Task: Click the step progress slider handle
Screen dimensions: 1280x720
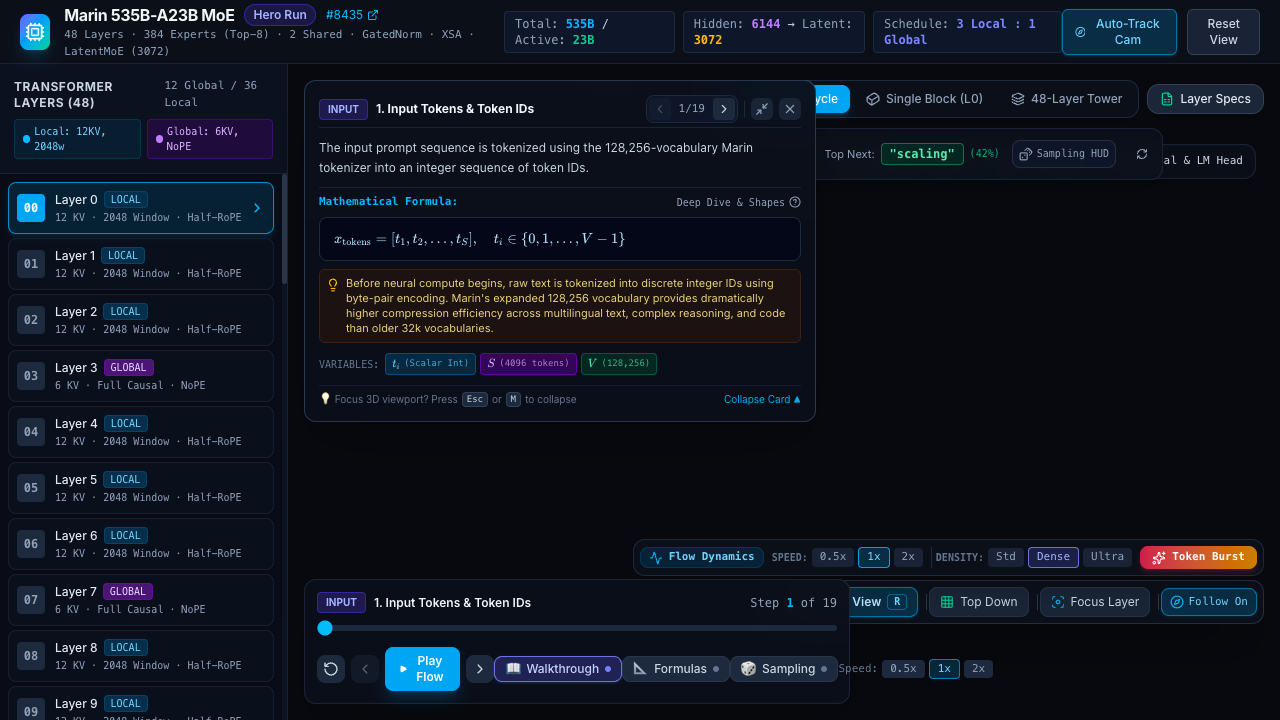Action: (325, 628)
